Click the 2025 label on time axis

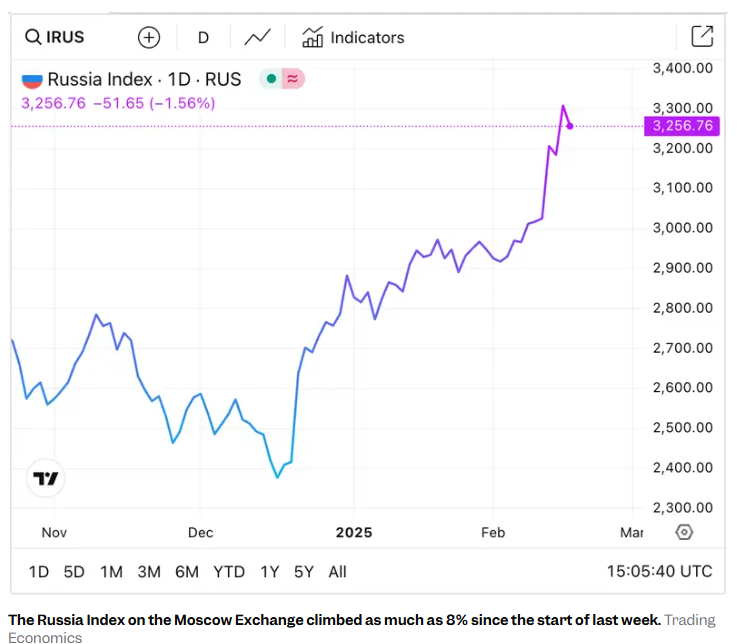pos(354,533)
